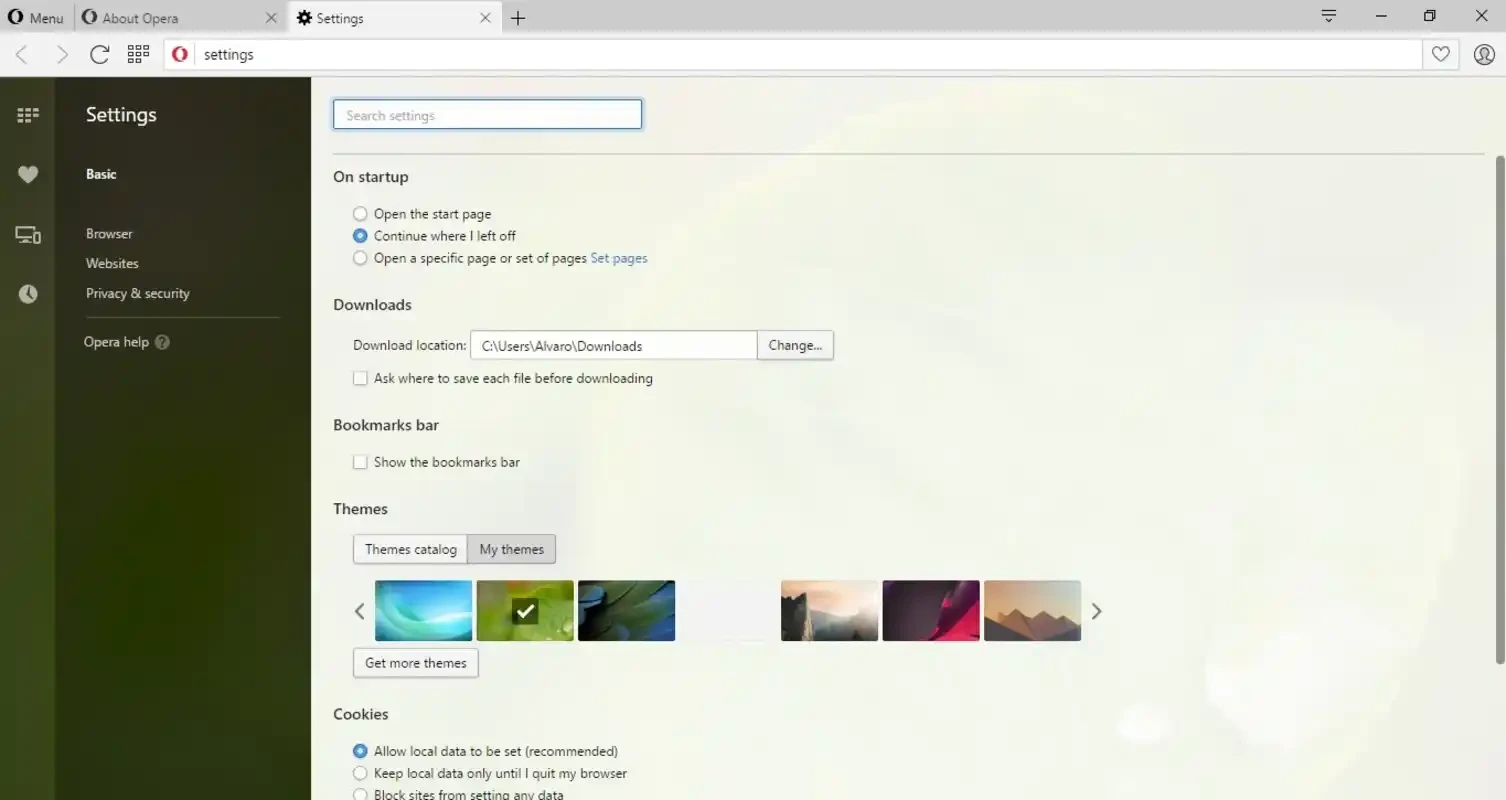
Task: Switch to the Themes catalog tab
Action: pyautogui.click(x=410, y=549)
